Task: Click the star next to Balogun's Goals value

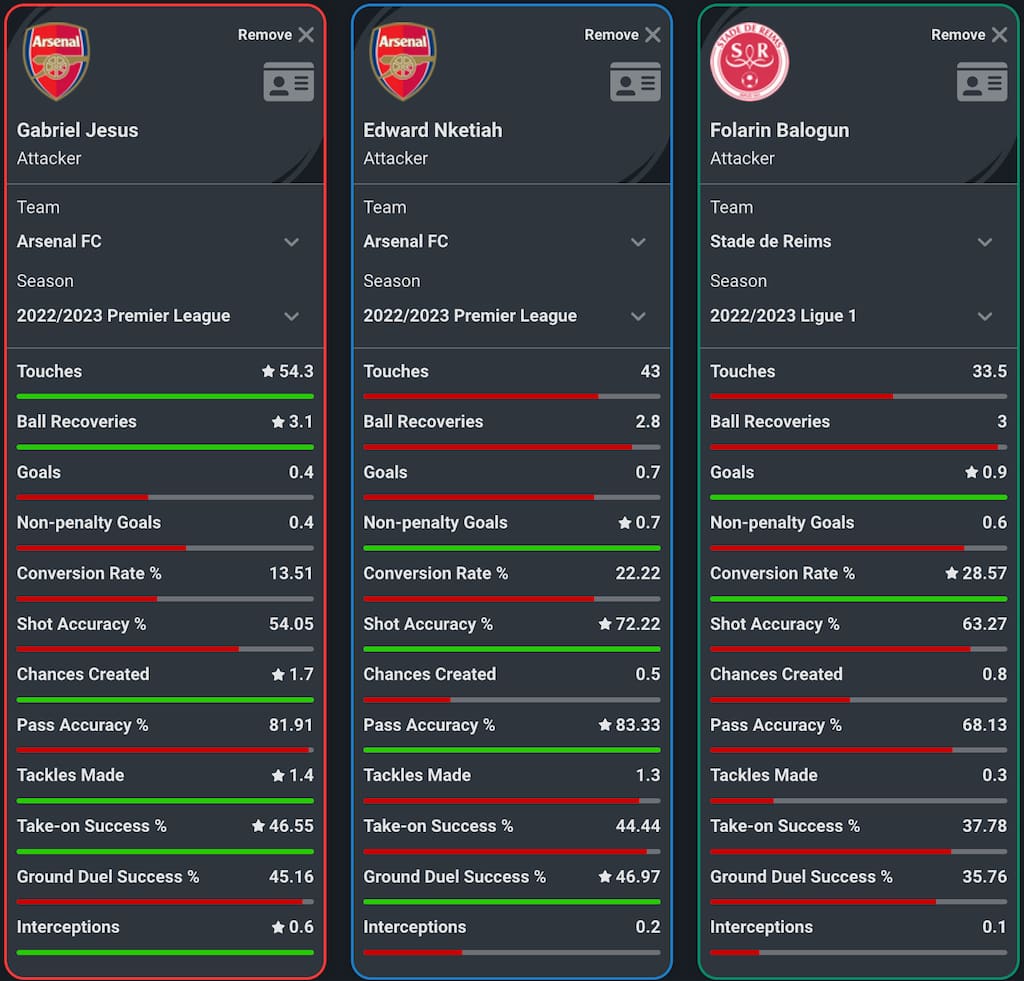Action: click(970, 473)
